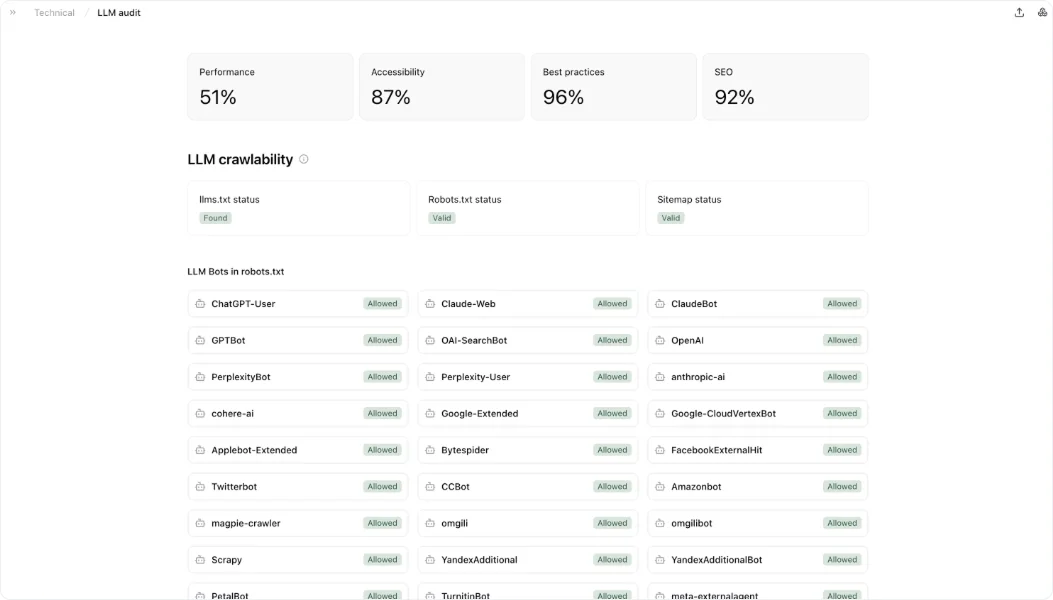Viewport: 1053px width, 600px height.
Task: Click the bot icon beside OpenAI
Action: coord(660,340)
